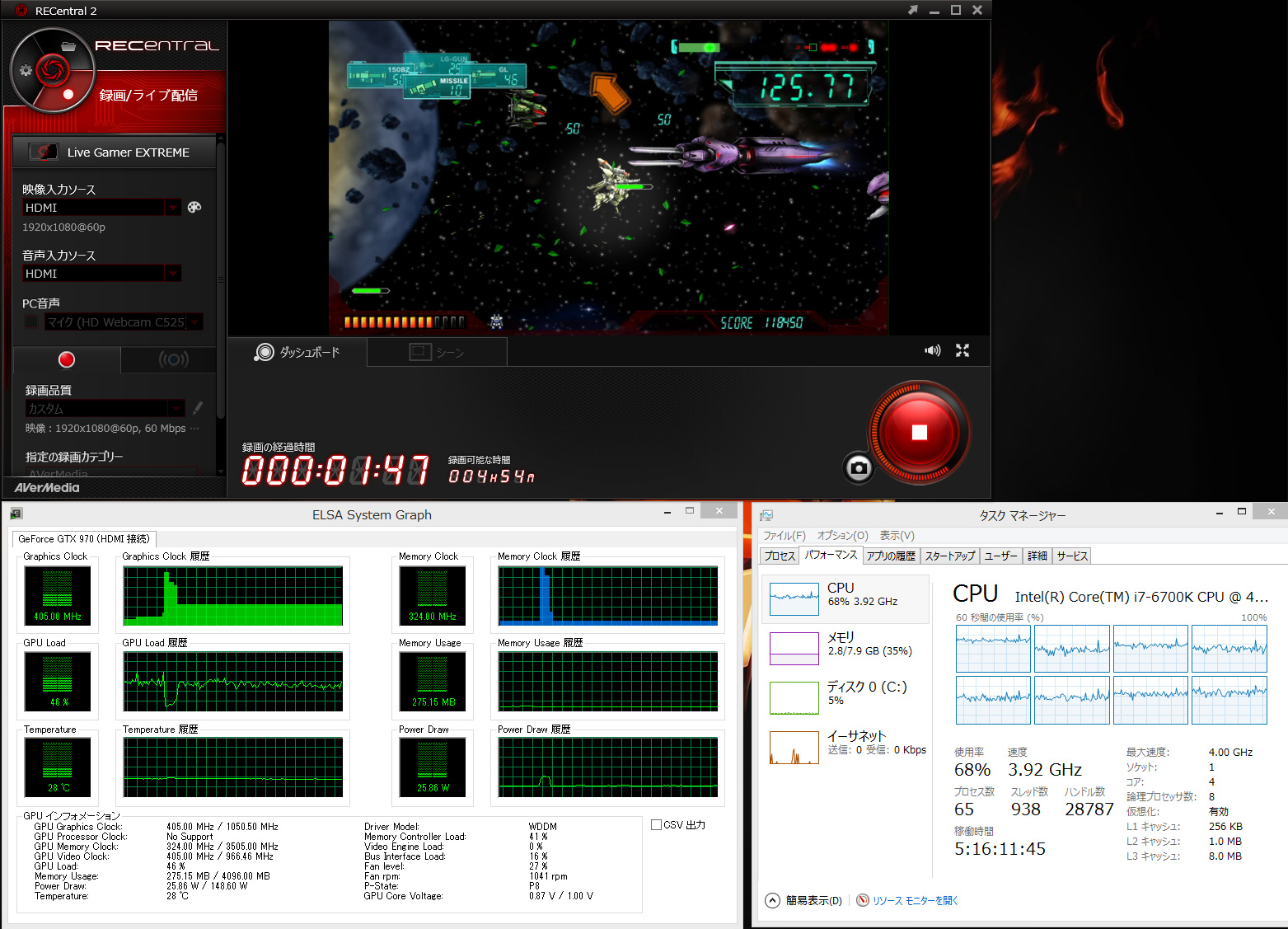This screenshot has width=1288, height=929.
Task: Expand the 音声入力ソース HDMI dropdown
Action: (172, 274)
